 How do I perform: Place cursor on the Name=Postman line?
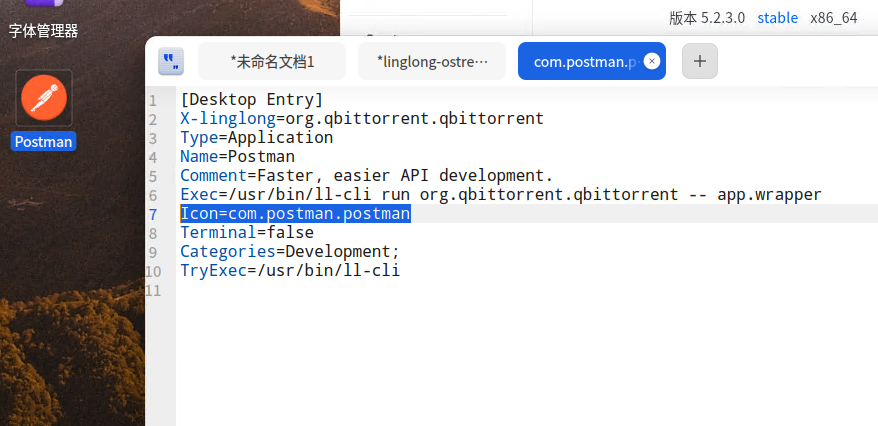tap(237, 156)
